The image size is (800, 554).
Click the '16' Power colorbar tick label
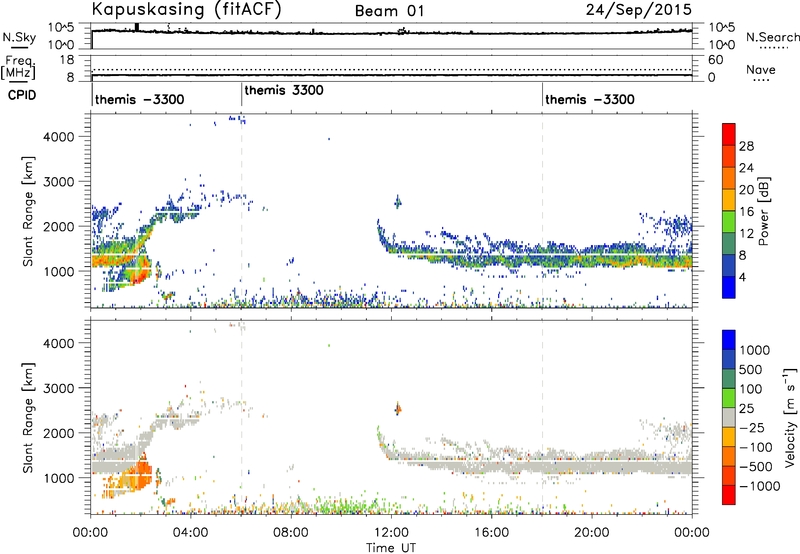tap(746, 212)
